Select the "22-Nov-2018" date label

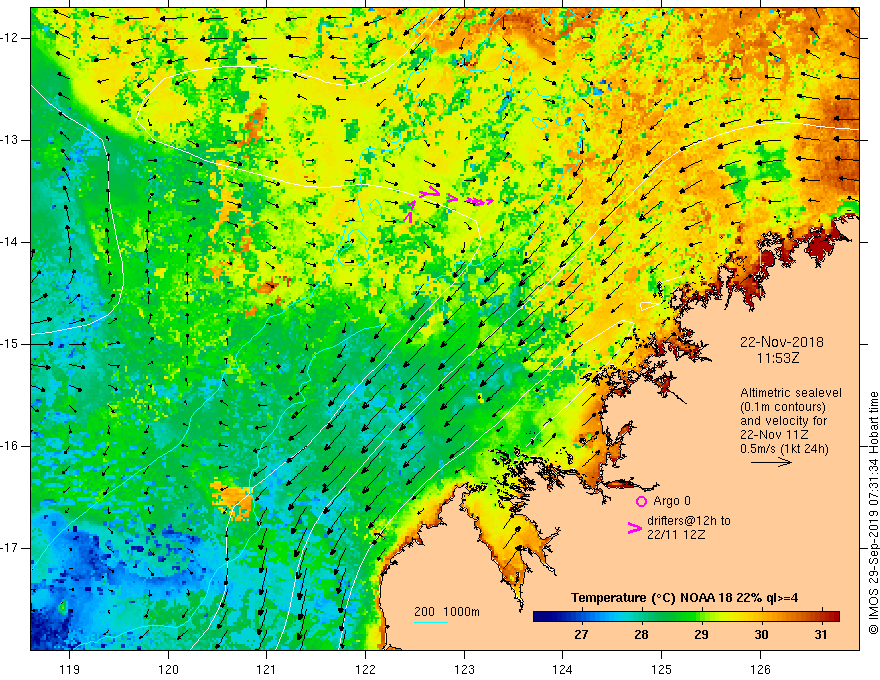click(x=781, y=342)
